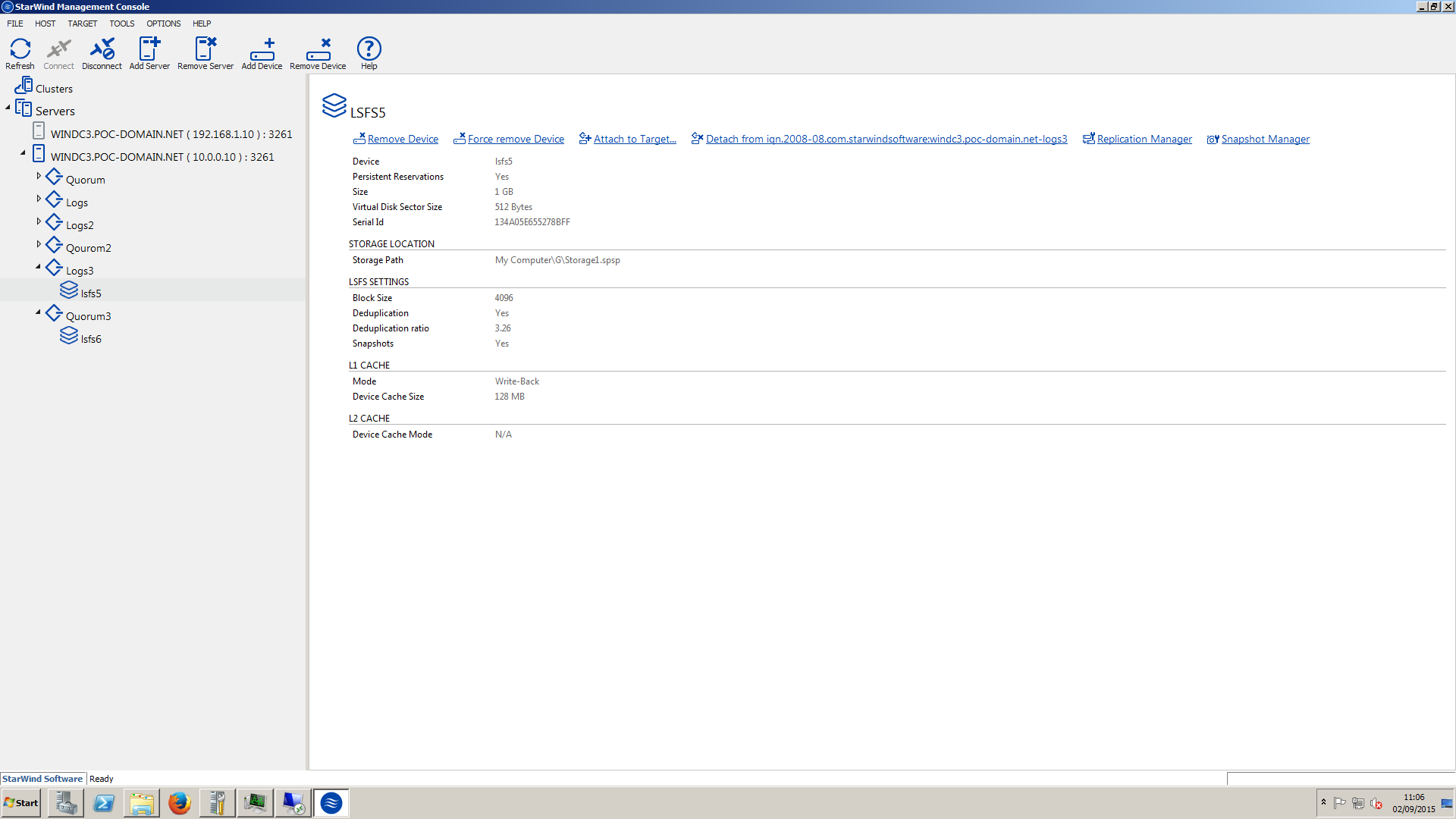This screenshot has width=1456, height=819.
Task: Select the lsfs5 device
Action: [x=91, y=293]
